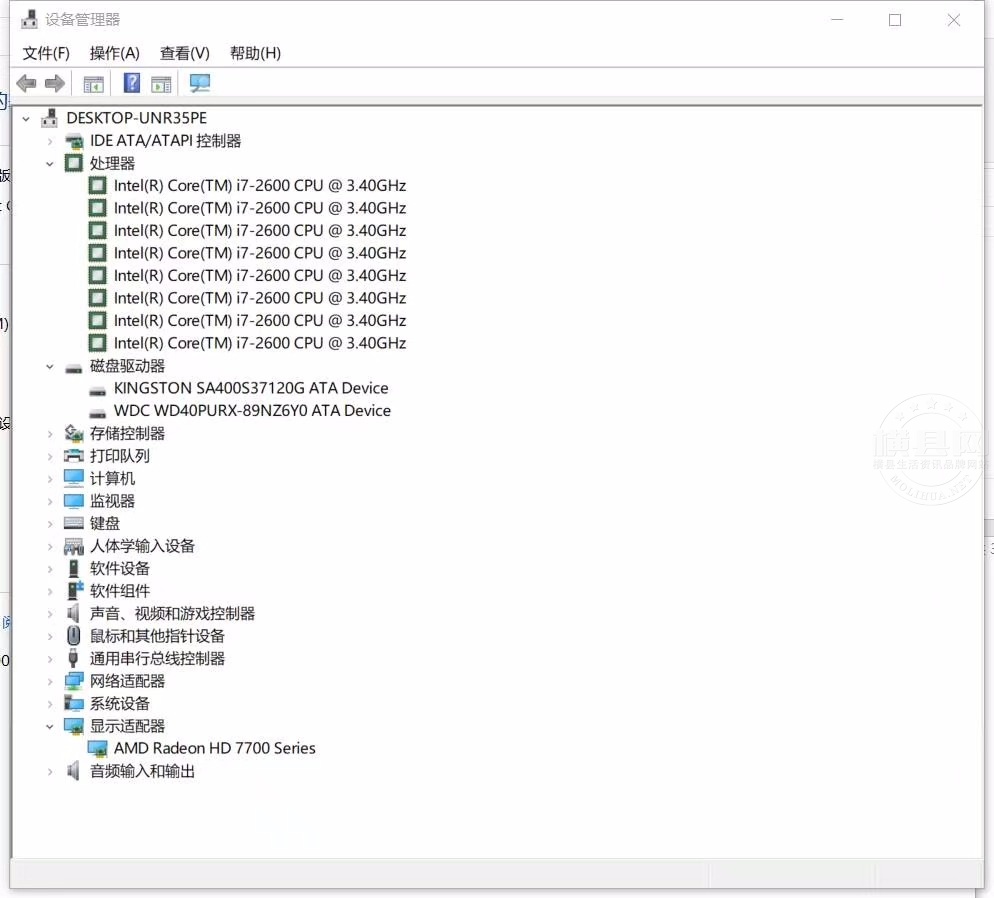Expand the 打印队列 node

49,456
